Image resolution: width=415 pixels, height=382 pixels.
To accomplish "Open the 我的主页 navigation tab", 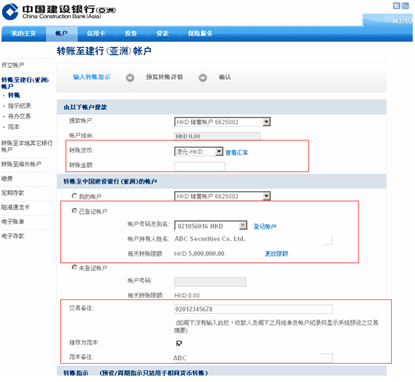I will coord(23,33).
